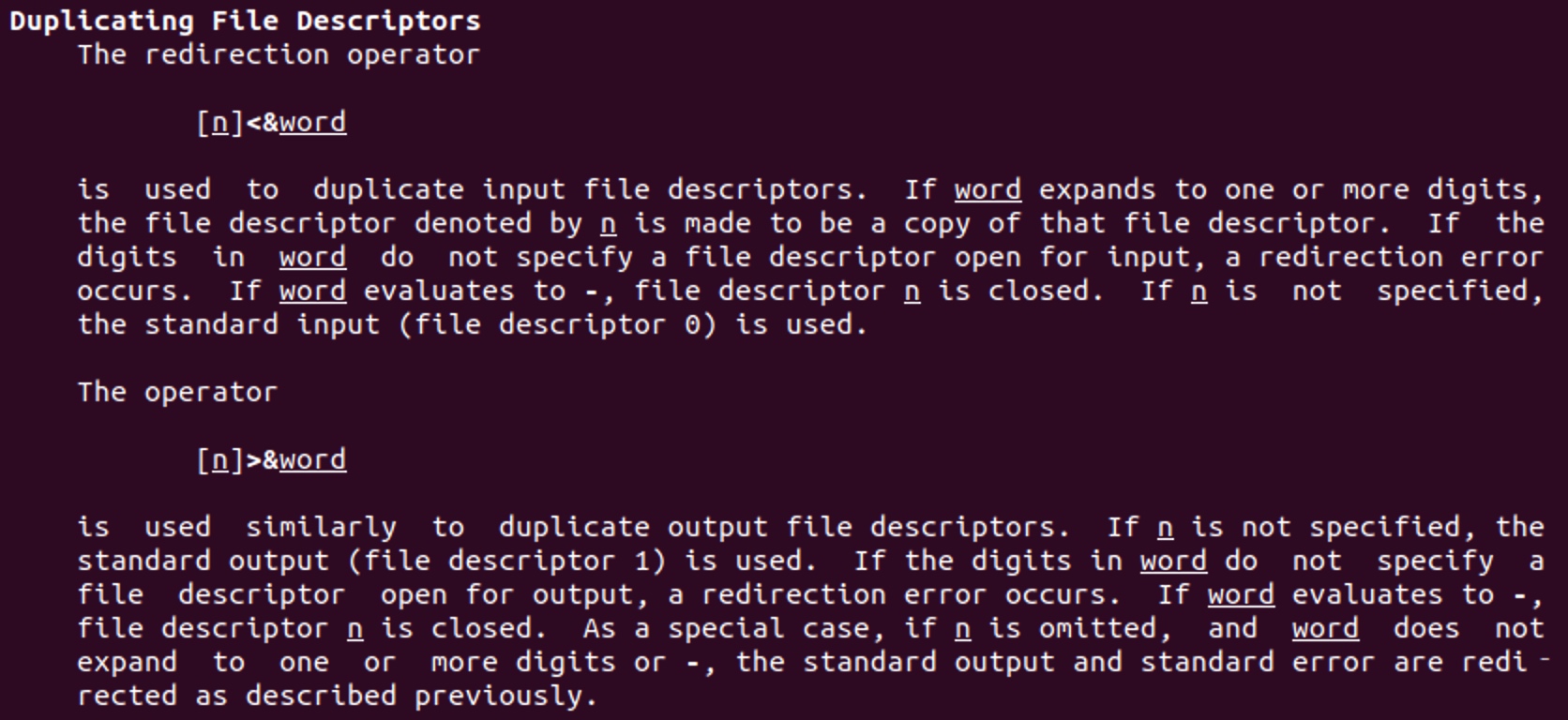1568x720 pixels.
Task: Click 'duplicate input file descriptors' text
Action: tap(583, 190)
